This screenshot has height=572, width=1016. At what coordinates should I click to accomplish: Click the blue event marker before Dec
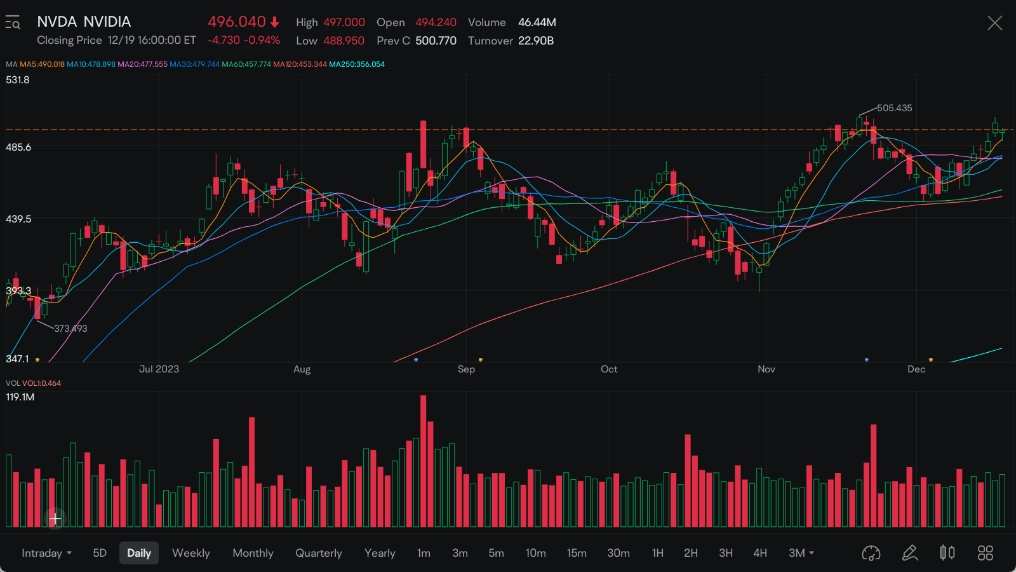tap(866, 359)
